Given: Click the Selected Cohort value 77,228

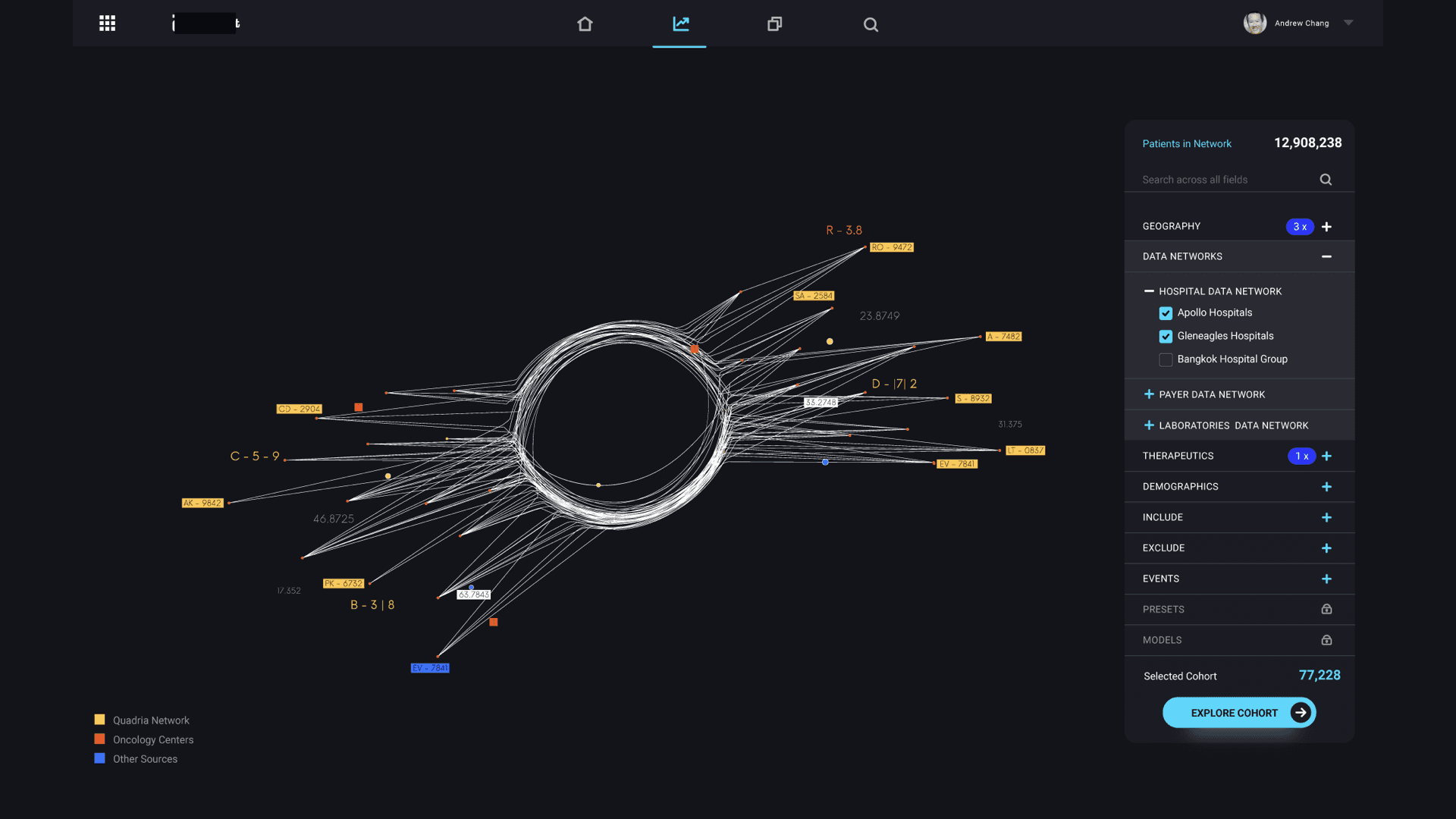Looking at the screenshot, I should pyautogui.click(x=1319, y=675).
